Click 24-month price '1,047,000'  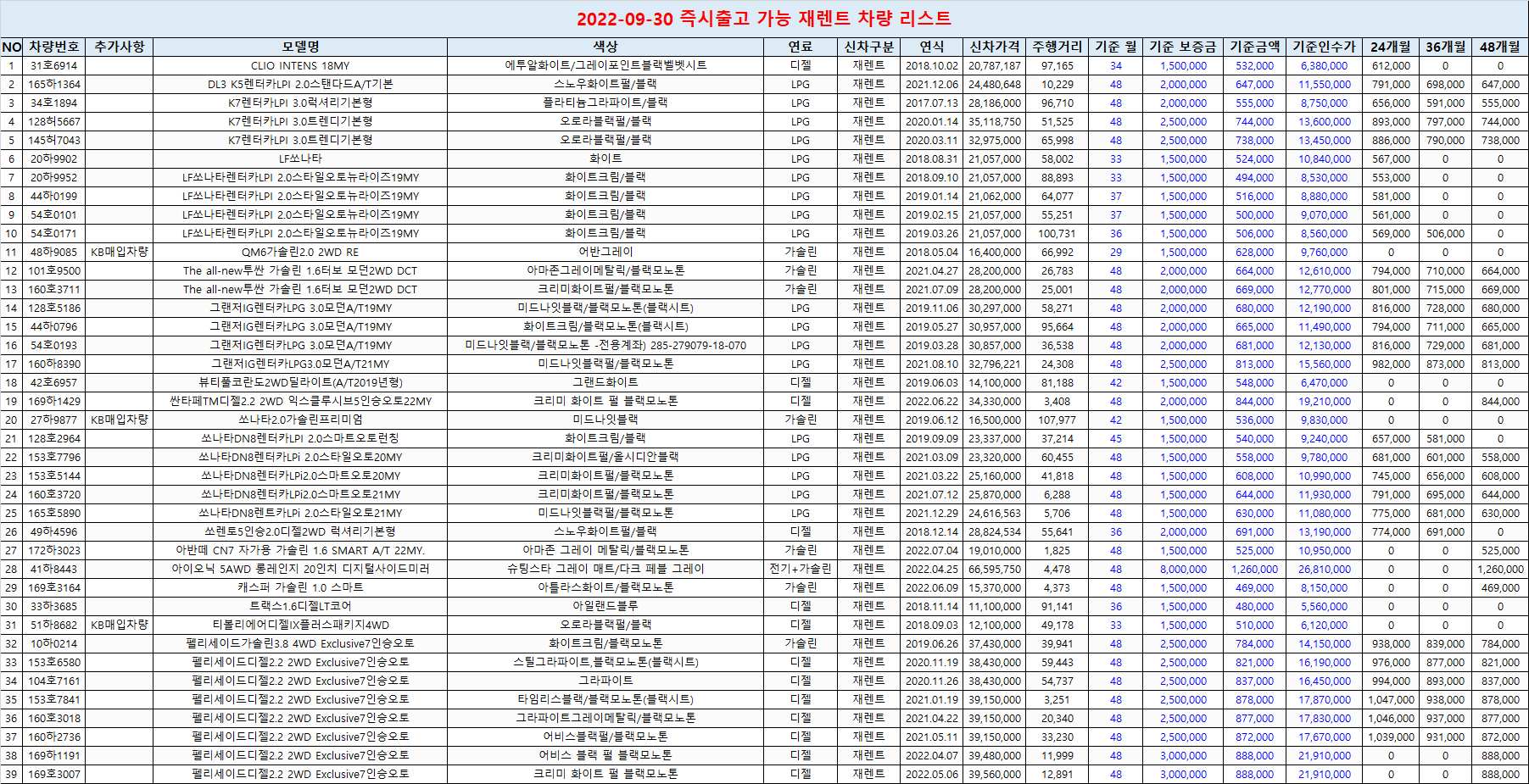pos(1391,699)
